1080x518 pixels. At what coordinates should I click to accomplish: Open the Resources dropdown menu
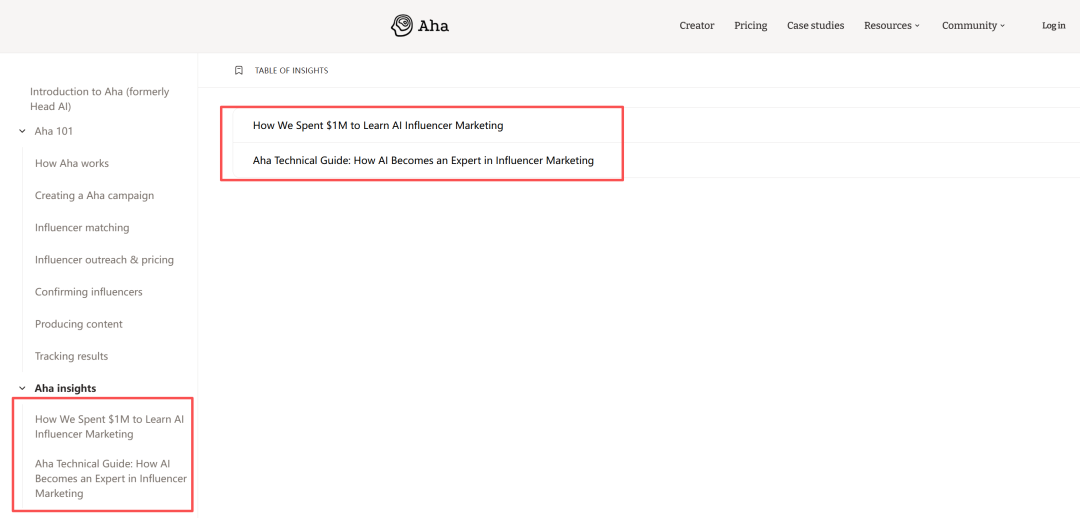coord(891,26)
